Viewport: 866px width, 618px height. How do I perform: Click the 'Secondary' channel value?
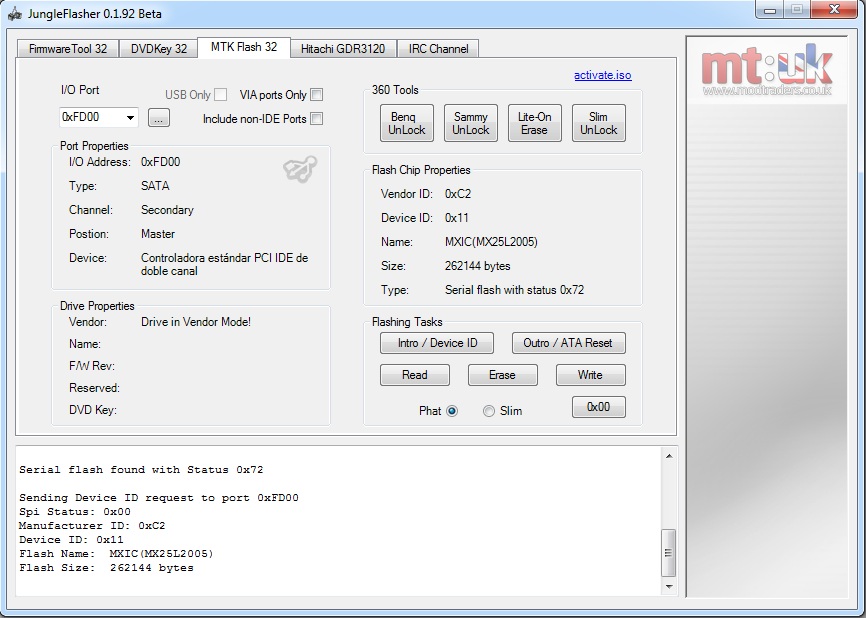pos(167,210)
